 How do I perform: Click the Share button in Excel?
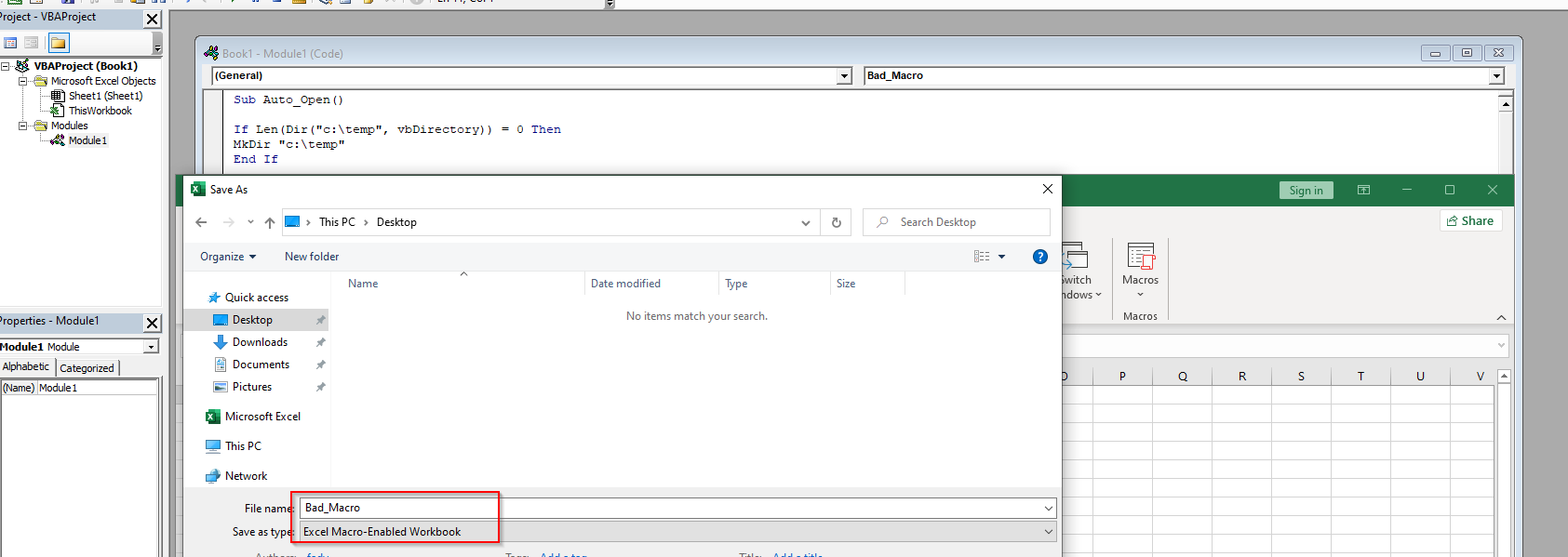1470,221
